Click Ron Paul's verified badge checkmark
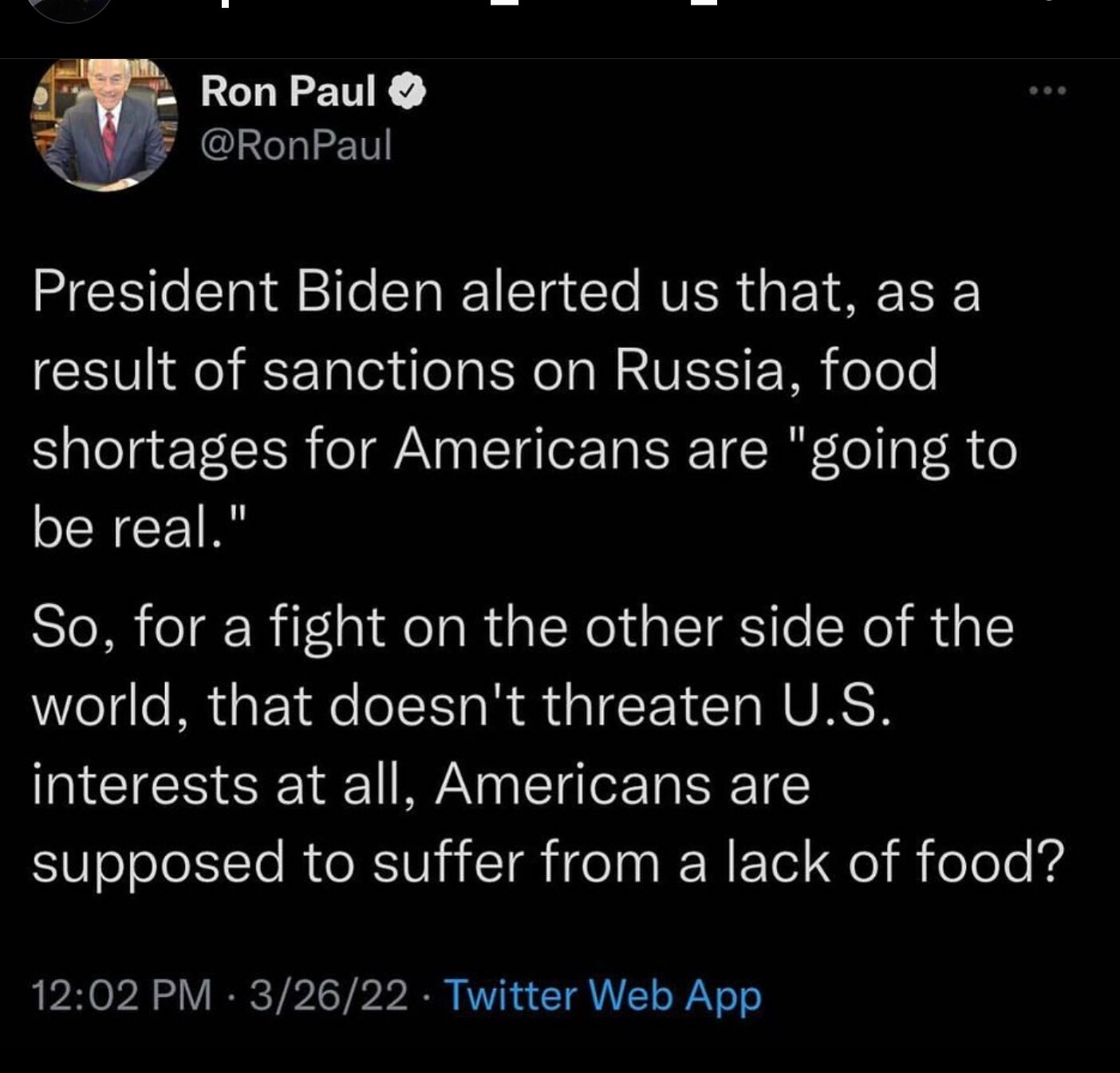The width and height of the screenshot is (1120, 1073). click(x=406, y=90)
